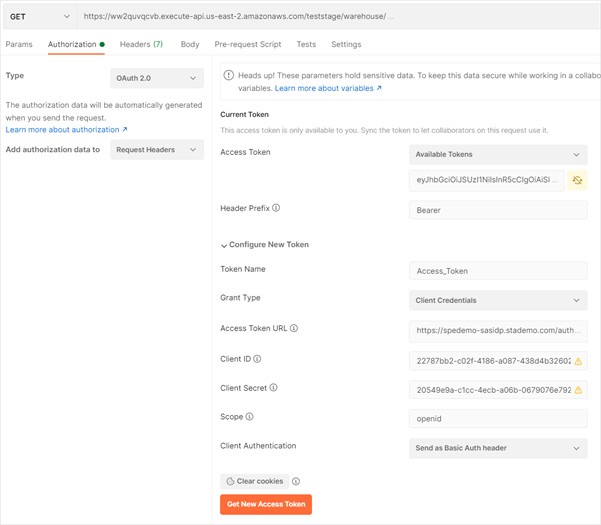Open the OAuth 2.0 Type dropdown

coord(157,78)
